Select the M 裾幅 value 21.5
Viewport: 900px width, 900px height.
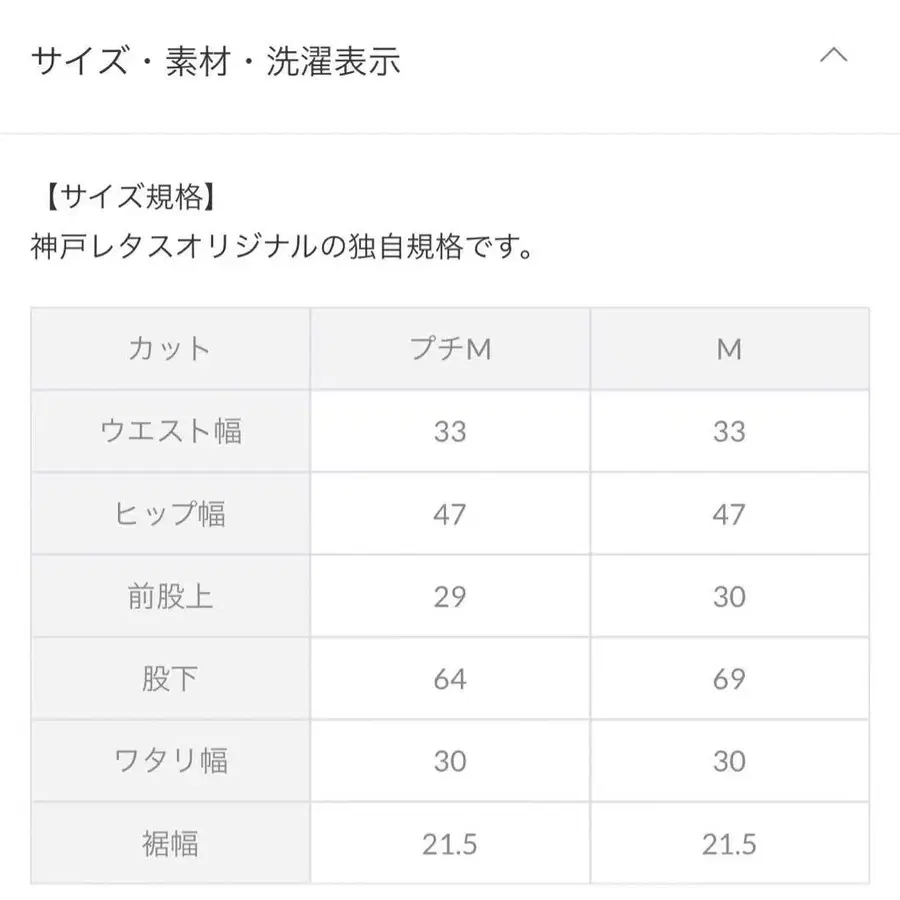pyautogui.click(x=729, y=844)
